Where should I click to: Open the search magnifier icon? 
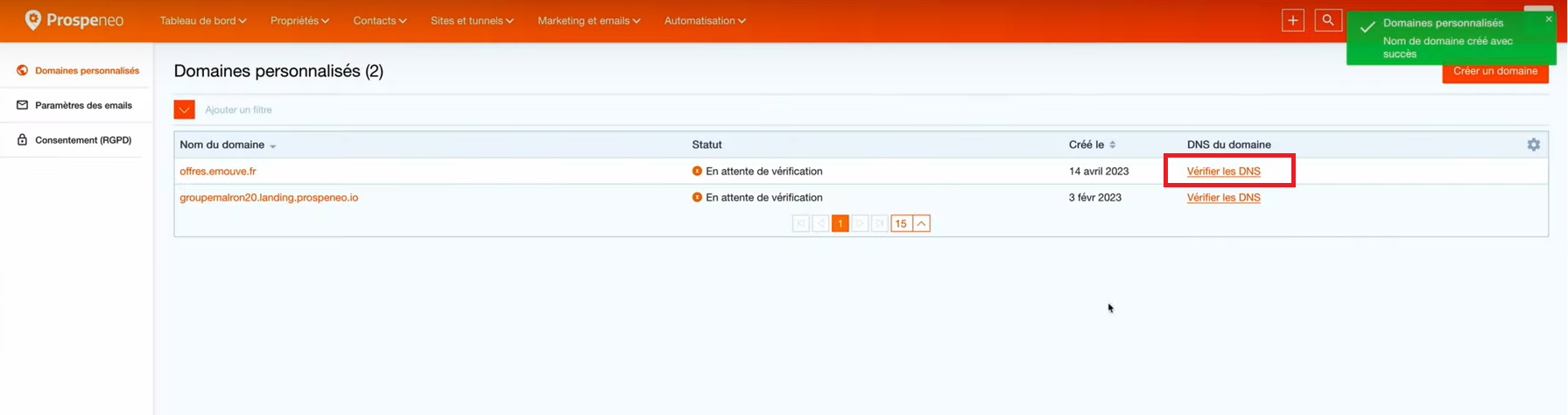coord(1328,20)
